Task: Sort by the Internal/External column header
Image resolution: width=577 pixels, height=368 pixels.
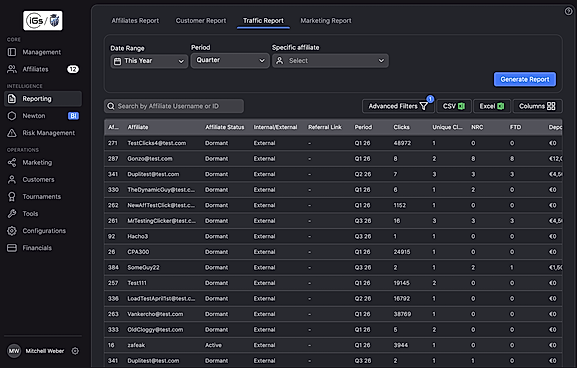Action: coord(275,127)
